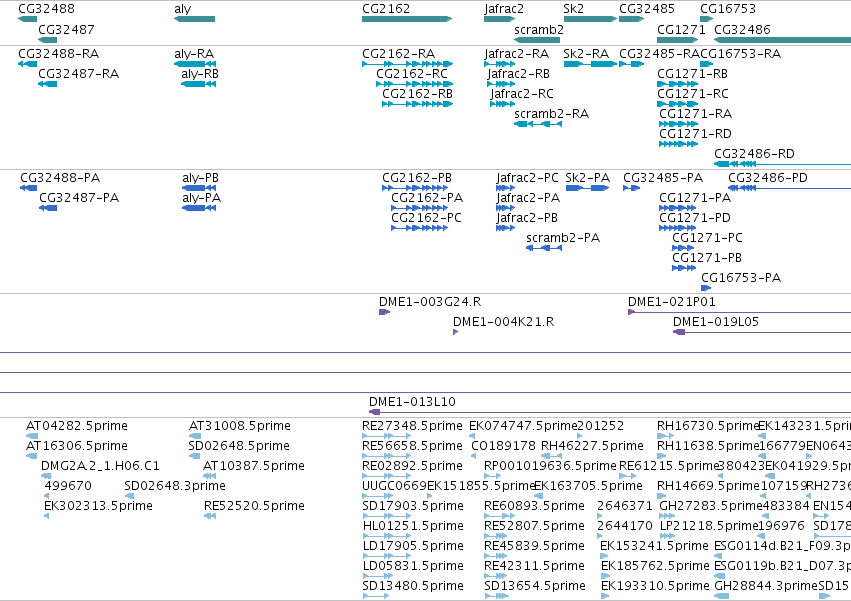Image resolution: width=851 pixels, height=601 pixels.
Task: Click the Jafrac2-RA transcript label
Action: pyautogui.click(x=516, y=54)
